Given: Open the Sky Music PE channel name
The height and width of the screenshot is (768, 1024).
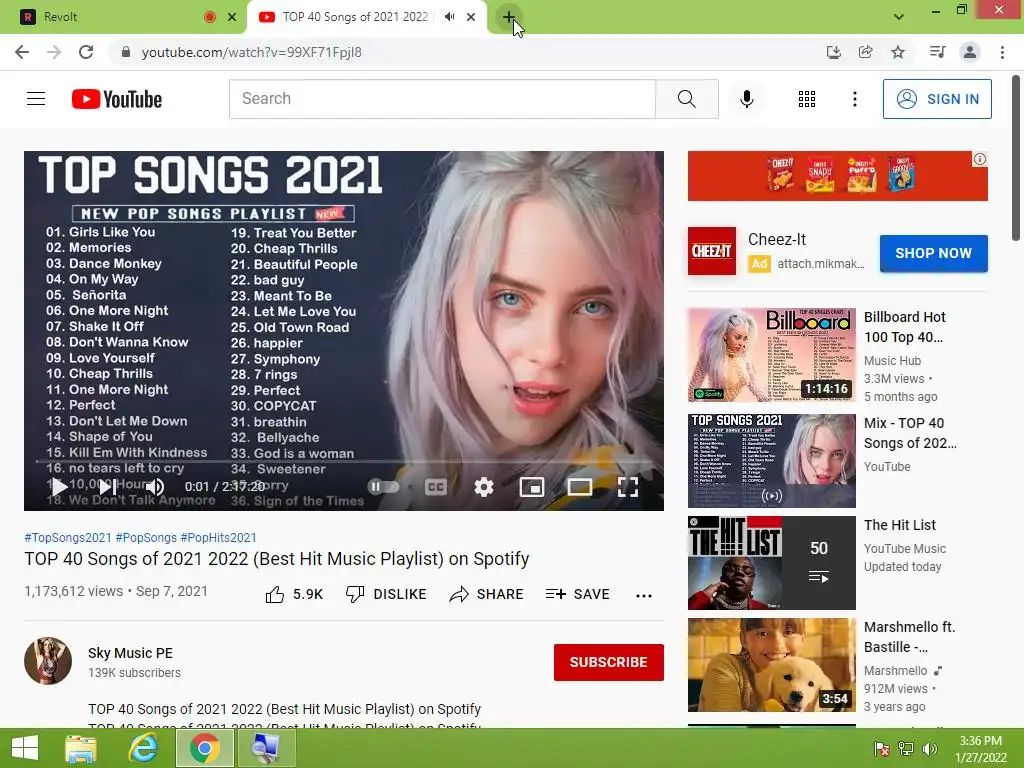Looking at the screenshot, I should click(131, 653).
